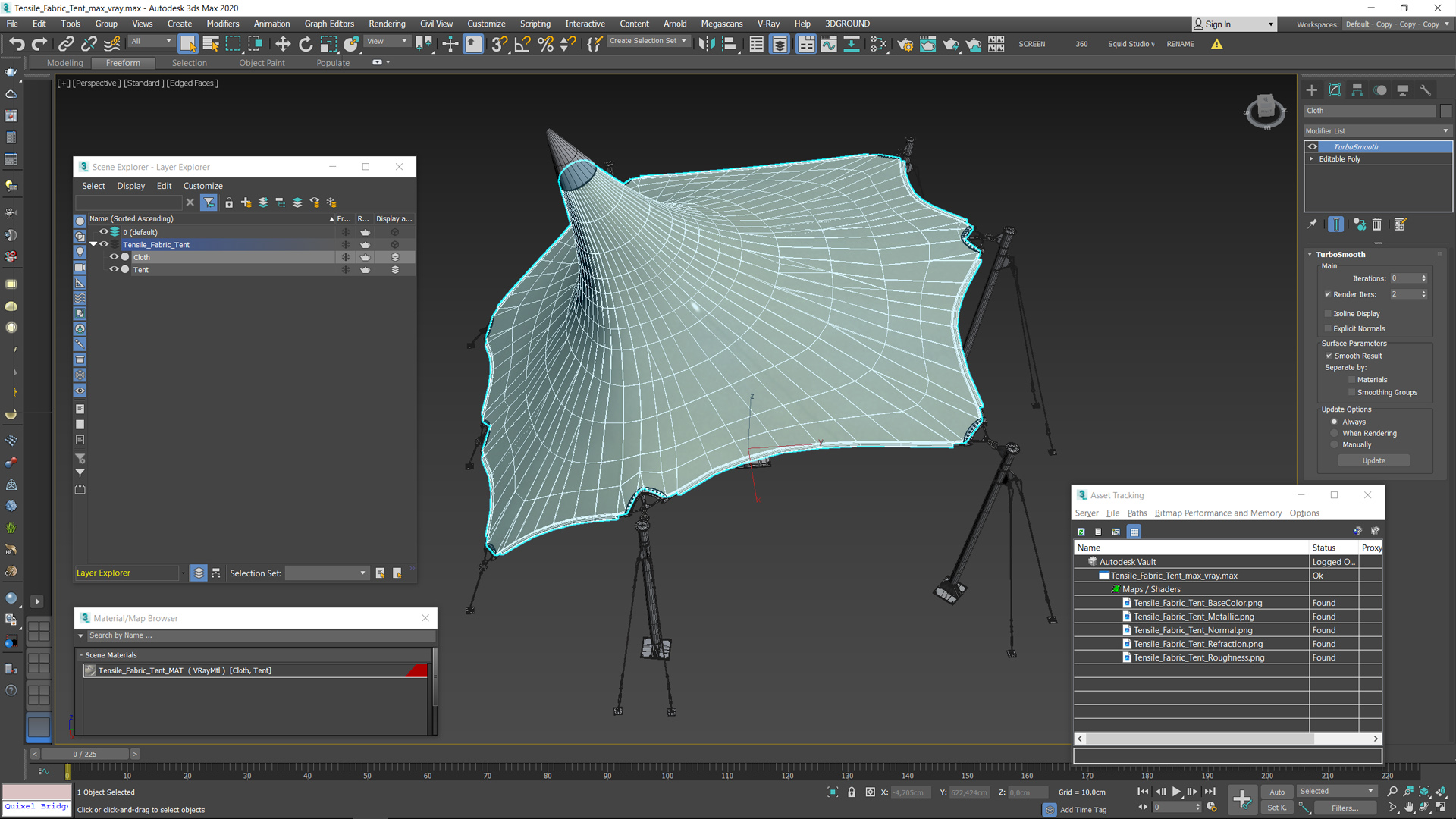Open the Render Setup teapot icon

[x=905, y=44]
